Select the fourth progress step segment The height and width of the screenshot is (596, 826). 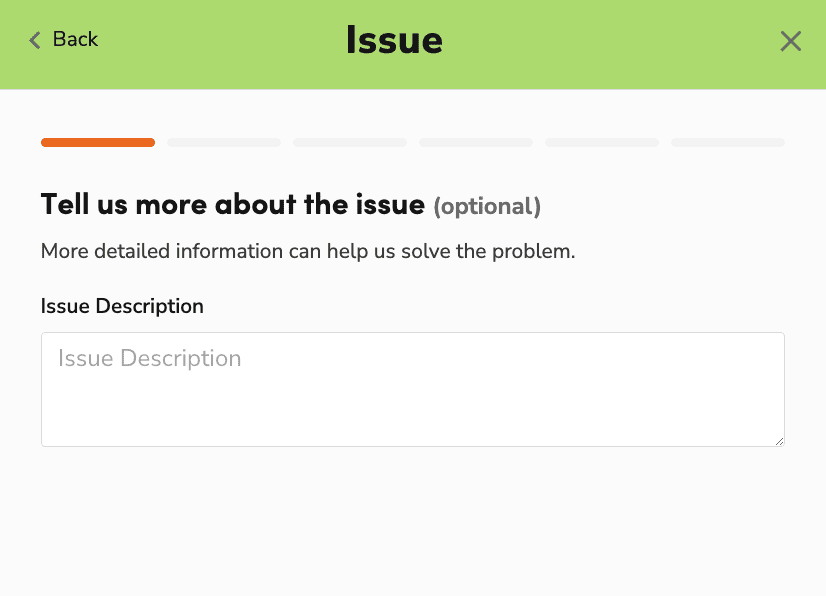(x=476, y=143)
